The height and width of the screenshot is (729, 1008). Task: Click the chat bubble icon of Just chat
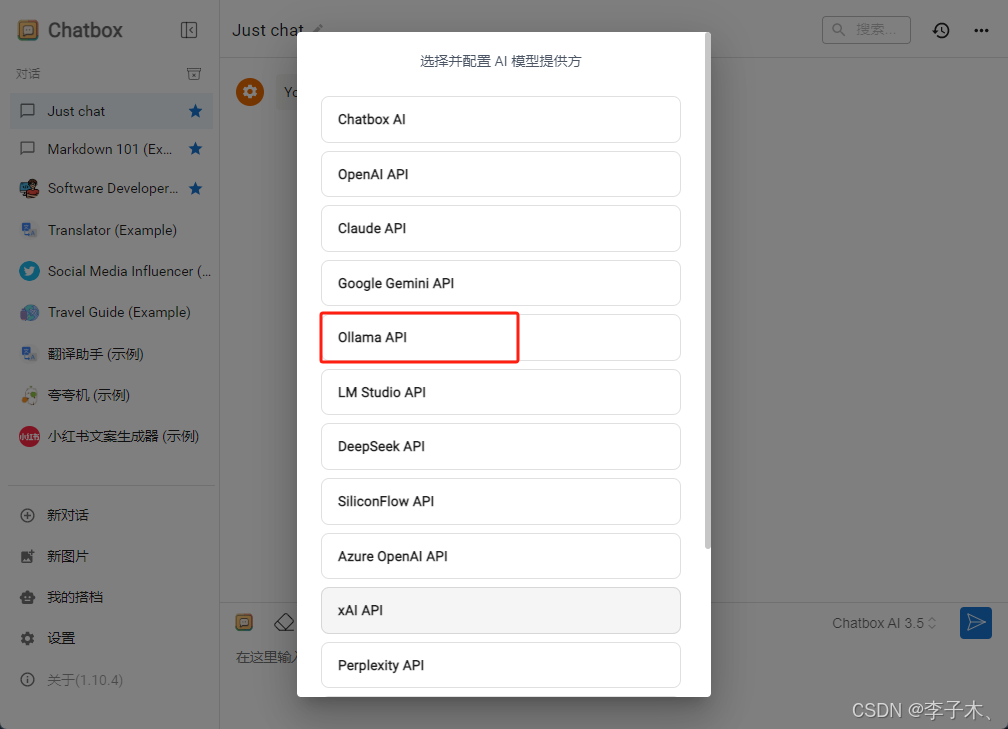[28, 111]
